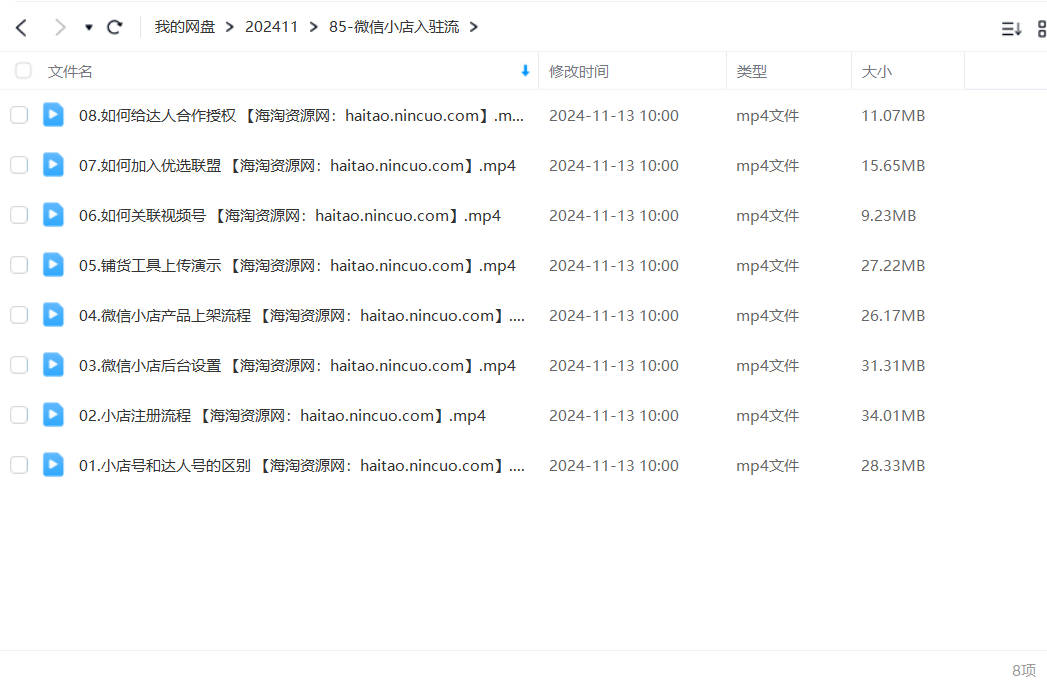Image resolution: width=1047 pixels, height=685 pixels.
Task: Select file name 02.小店注册流程
Action: pyautogui.click(x=282, y=416)
